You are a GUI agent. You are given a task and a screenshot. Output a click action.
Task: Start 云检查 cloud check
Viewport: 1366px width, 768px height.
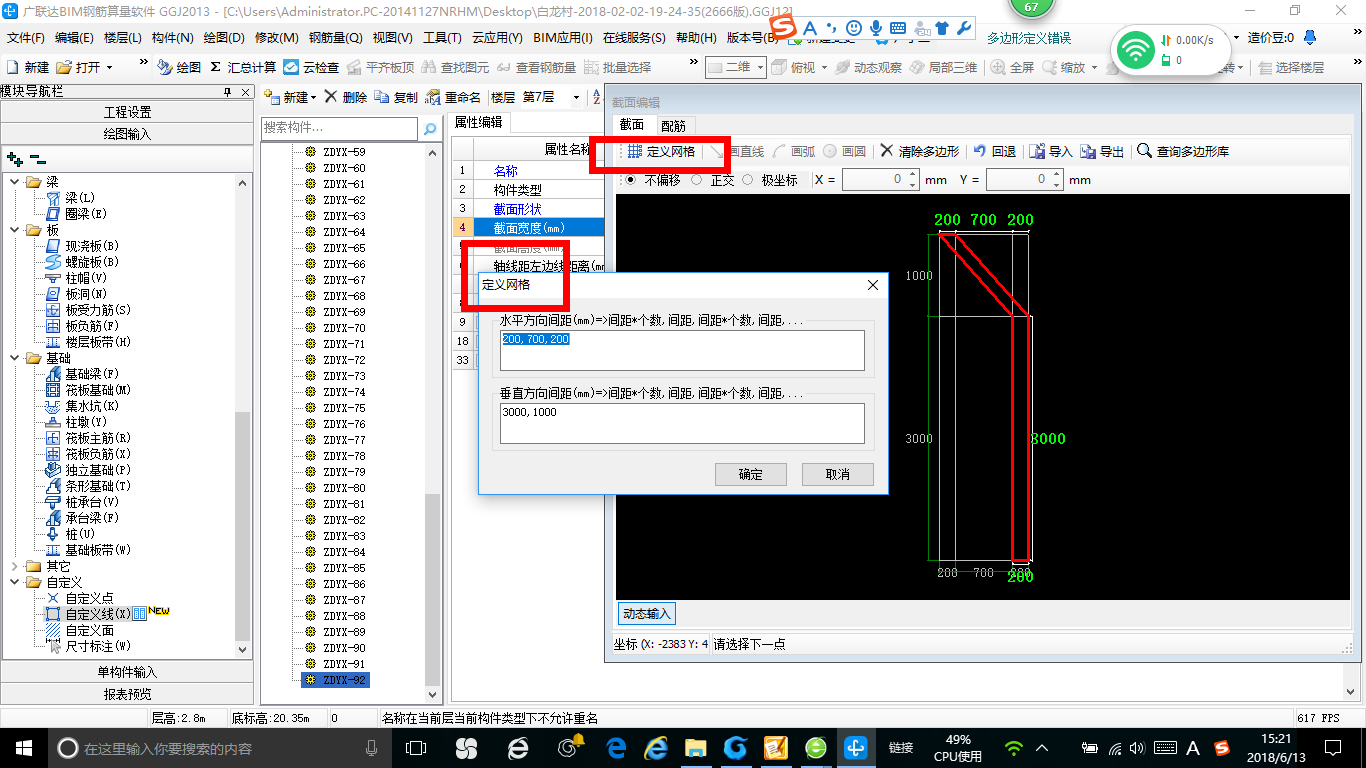(311, 67)
